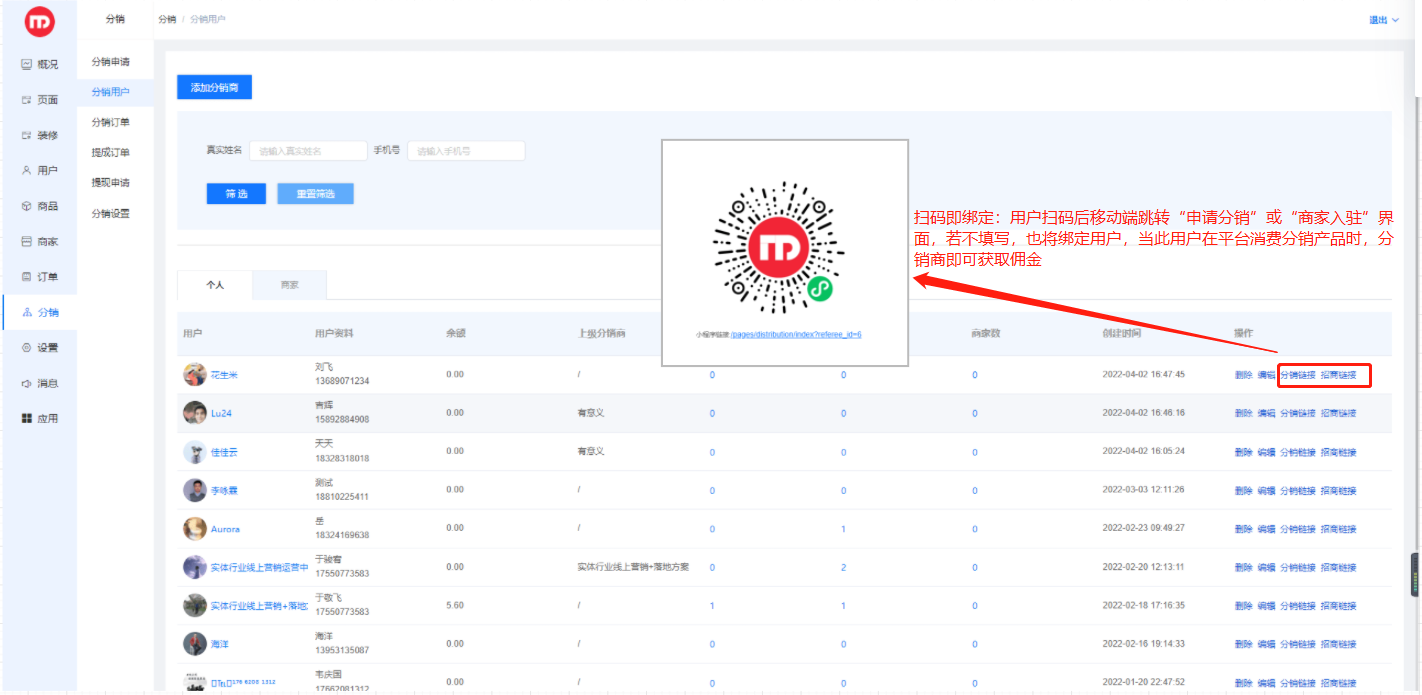This screenshot has height=695, width=1422.
Task: Click phone number 13689071234
Action: [x=342, y=381]
